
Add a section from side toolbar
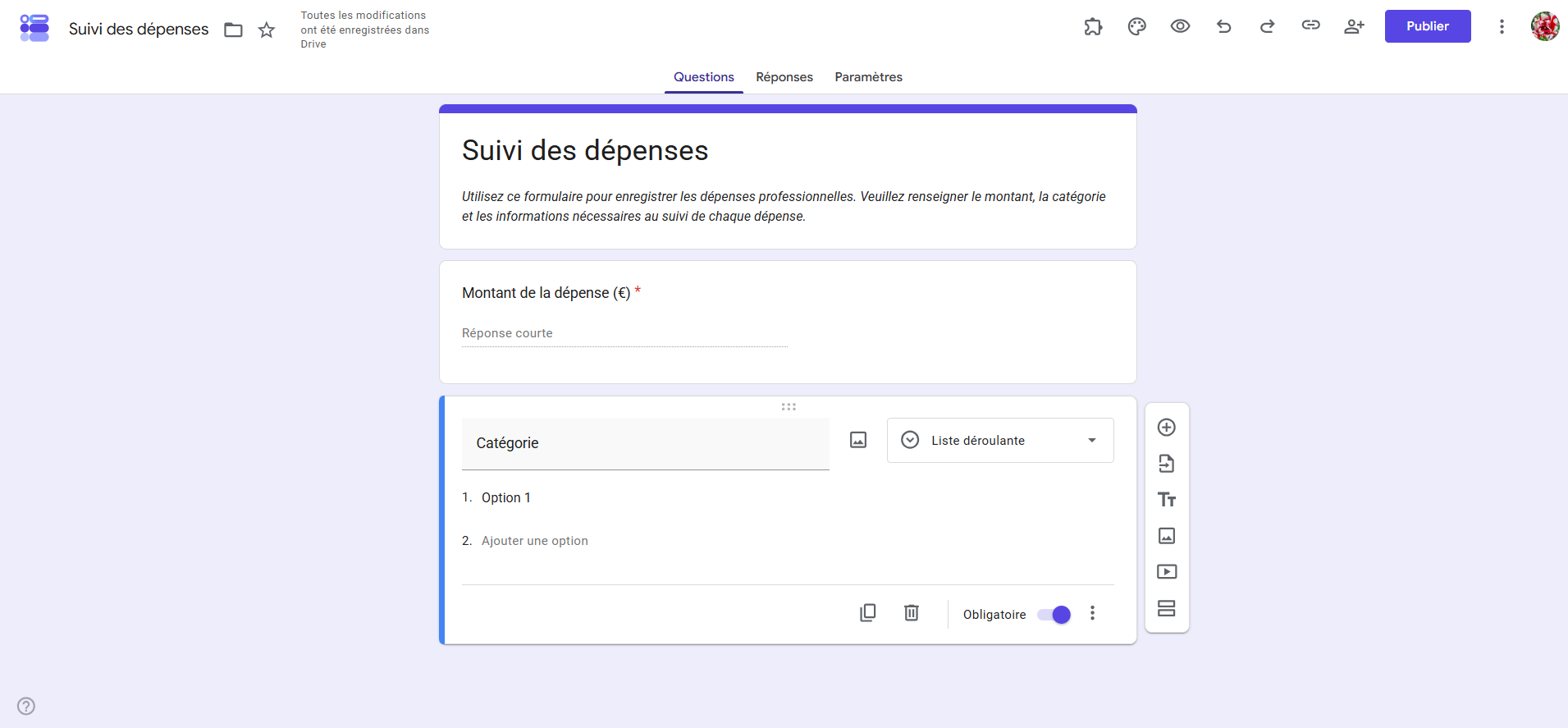[1166, 608]
